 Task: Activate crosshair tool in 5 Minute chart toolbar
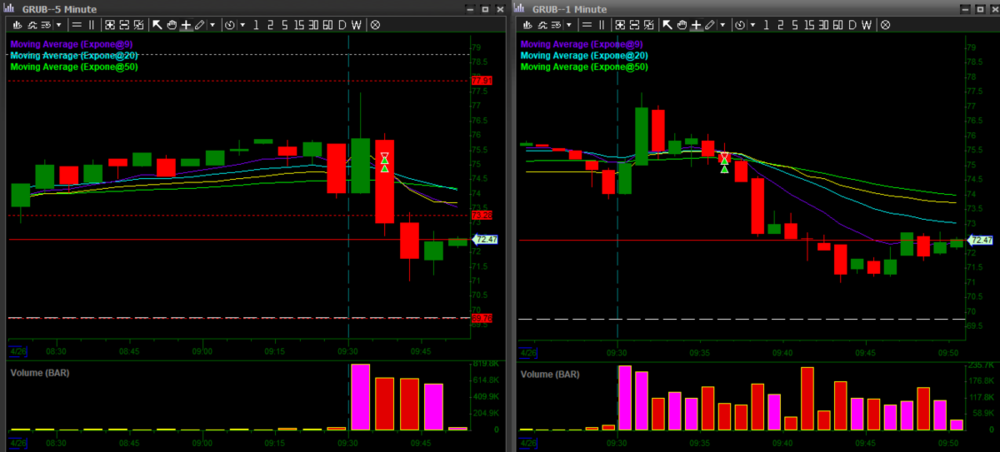[186, 24]
